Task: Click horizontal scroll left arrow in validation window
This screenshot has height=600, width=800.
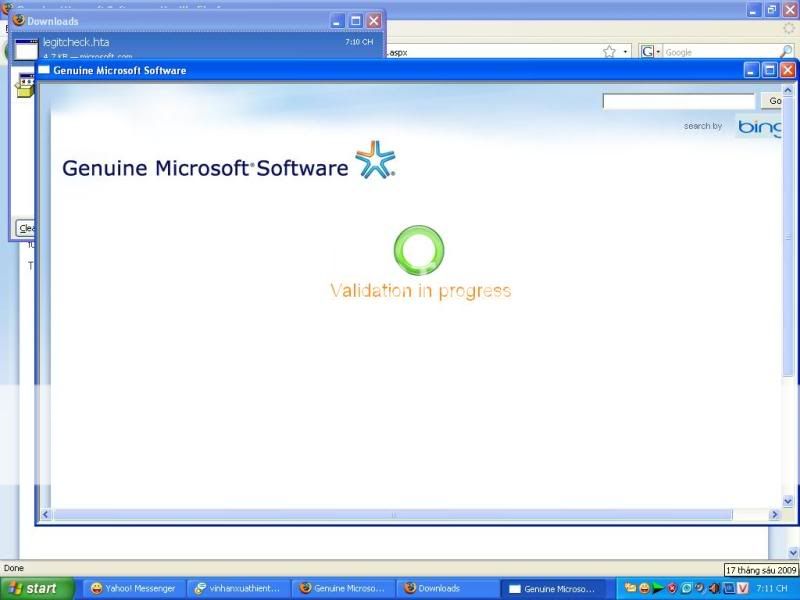Action: coord(45,514)
